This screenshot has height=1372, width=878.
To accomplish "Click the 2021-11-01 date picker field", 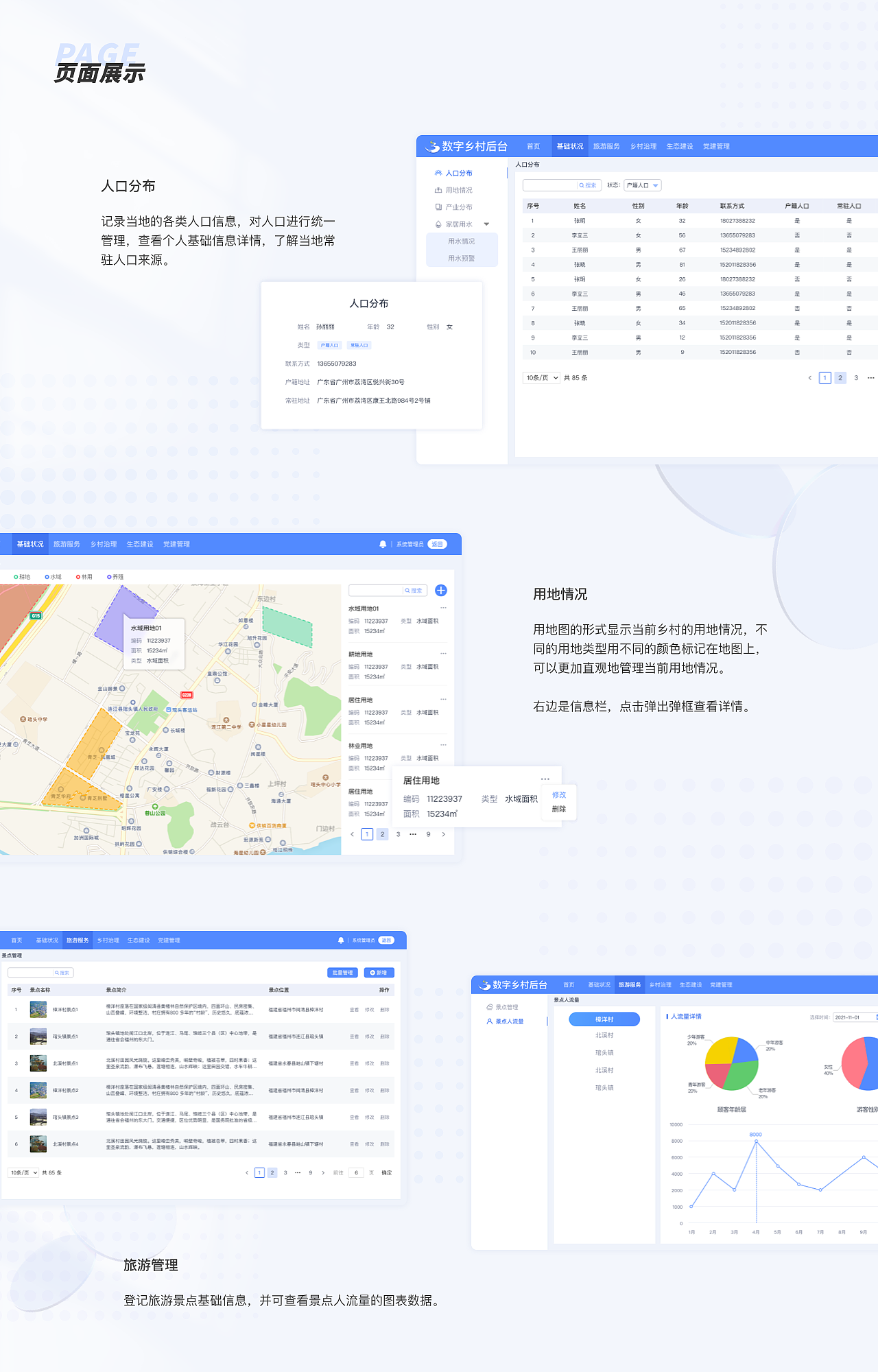I will (855, 1017).
